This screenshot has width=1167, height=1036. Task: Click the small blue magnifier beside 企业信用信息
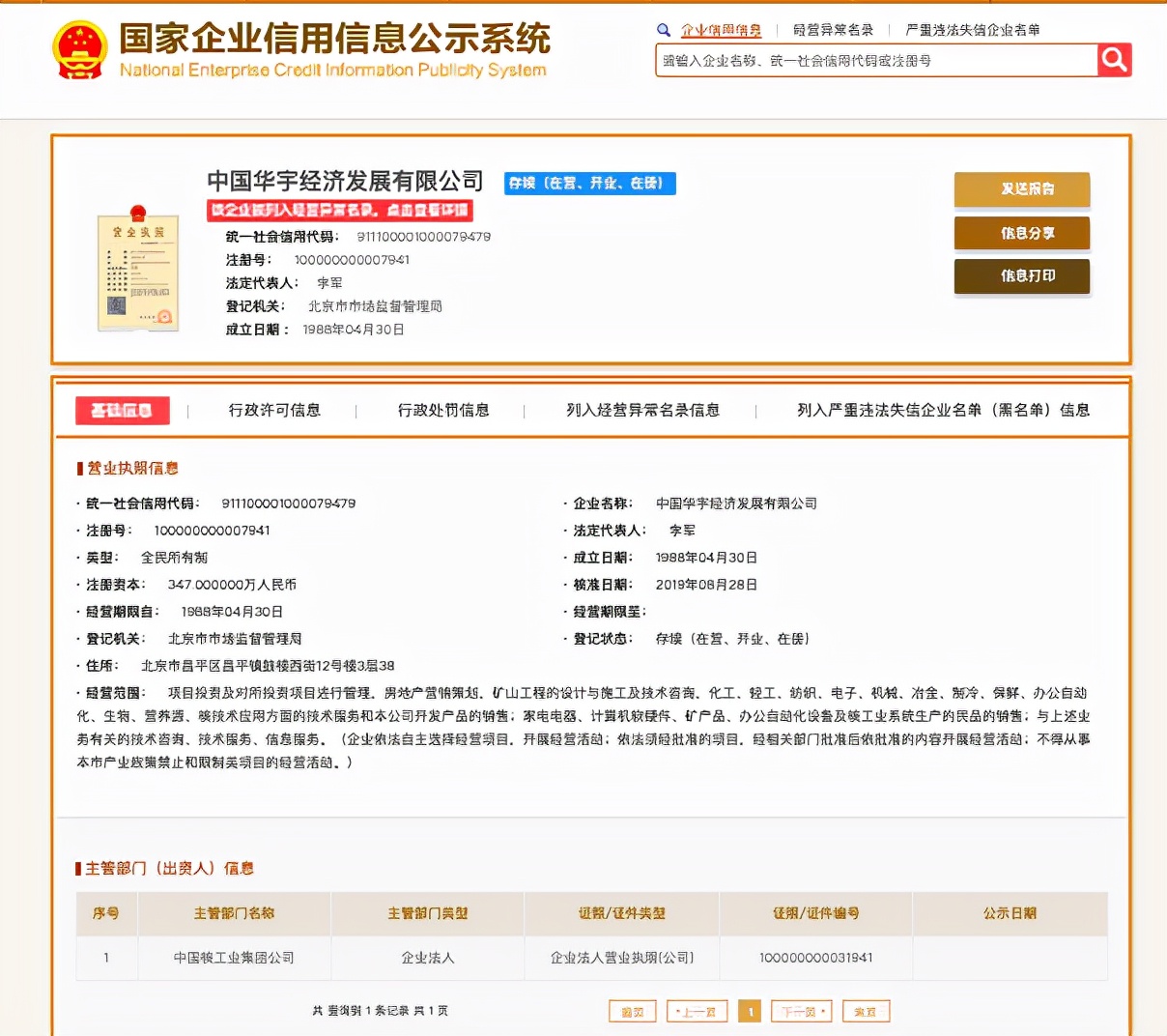tap(664, 30)
